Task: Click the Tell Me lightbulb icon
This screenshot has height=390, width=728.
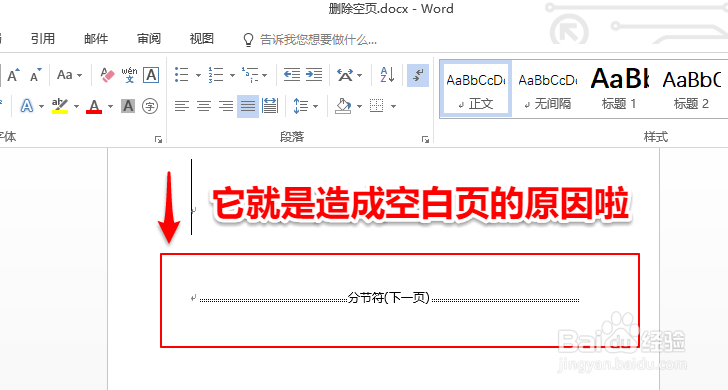Action: tap(248, 40)
